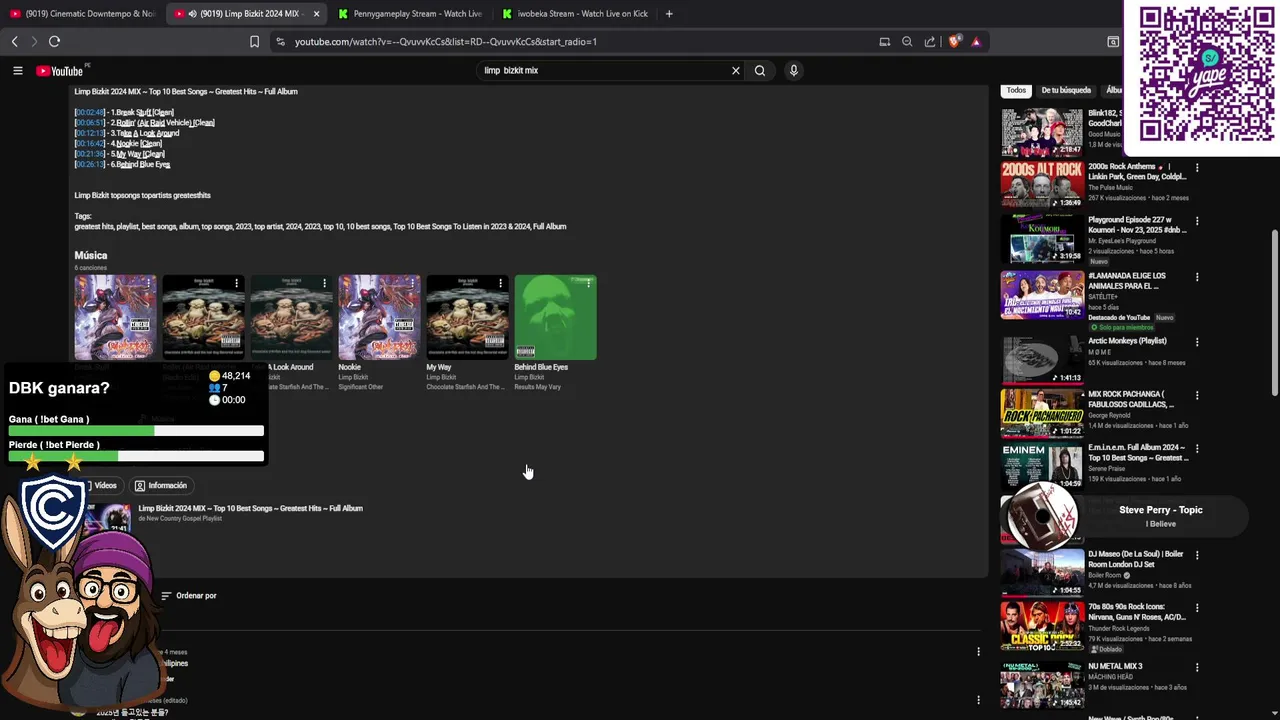The image size is (1280, 720).
Task: Open options for Arctic Monkeys playlist video
Action: 1197,342
